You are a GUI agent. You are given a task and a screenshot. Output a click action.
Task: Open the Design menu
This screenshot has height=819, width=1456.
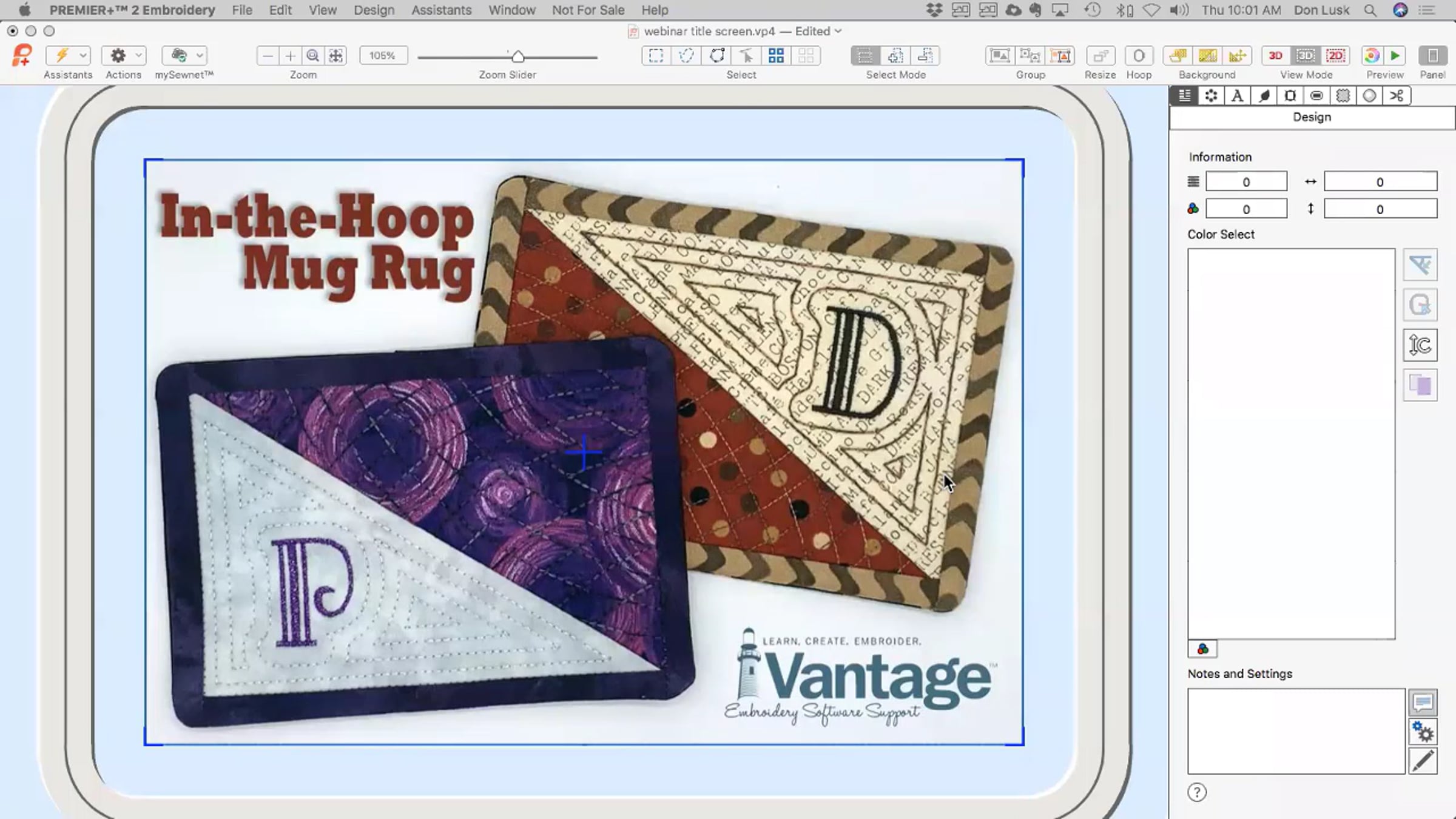pos(374,10)
